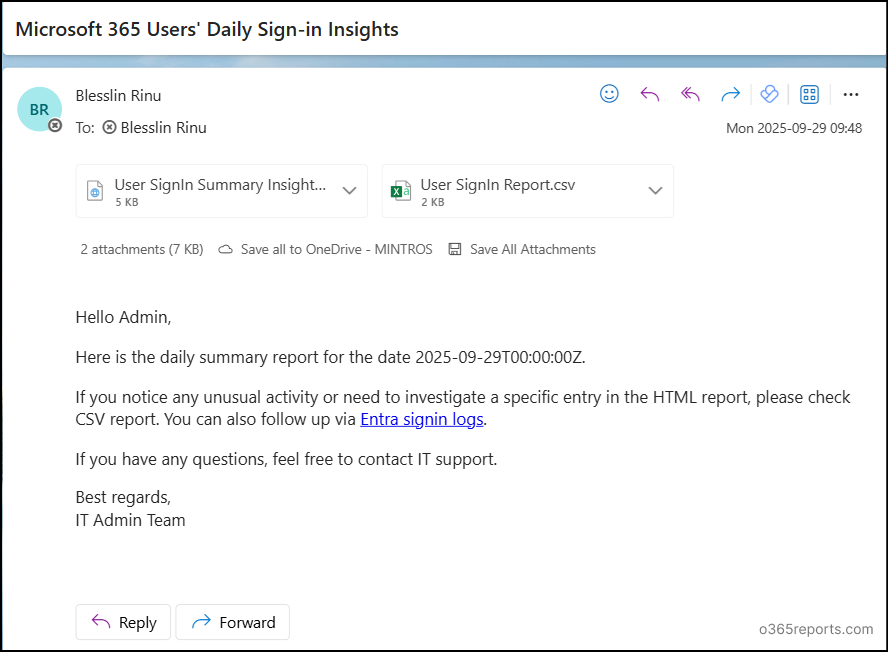This screenshot has height=652, width=888.
Task: React with a smiley emoji to the email
Action: coord(609,93)
